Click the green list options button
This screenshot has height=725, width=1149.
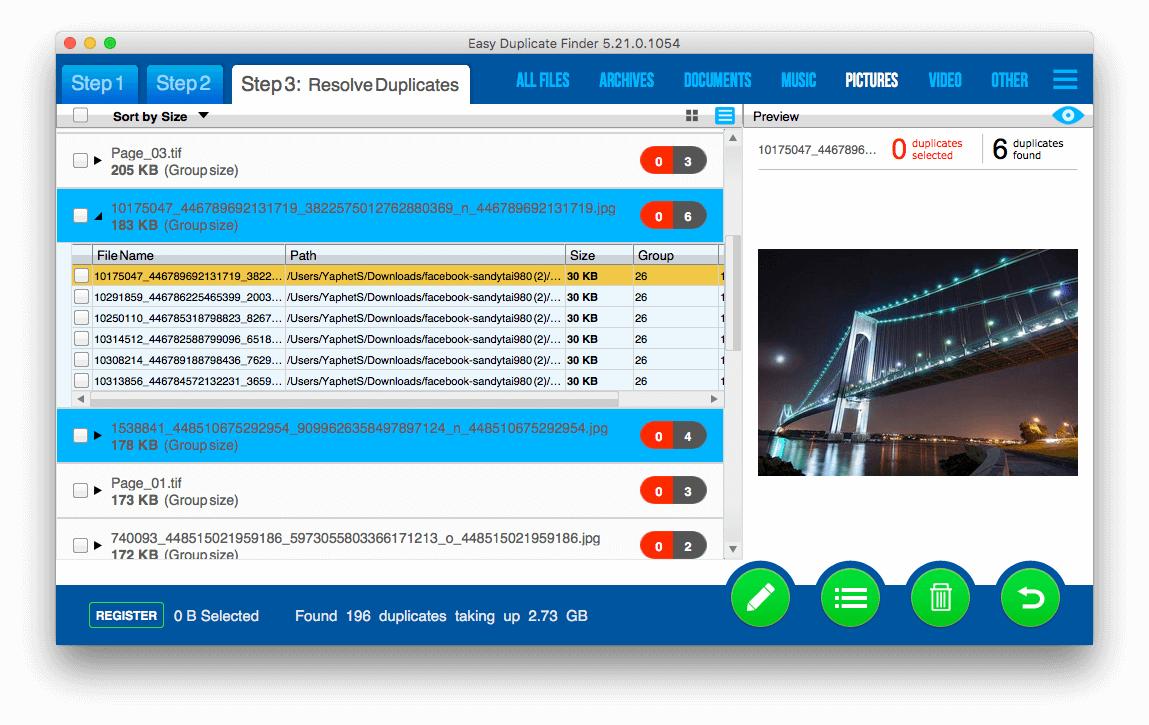850,598
